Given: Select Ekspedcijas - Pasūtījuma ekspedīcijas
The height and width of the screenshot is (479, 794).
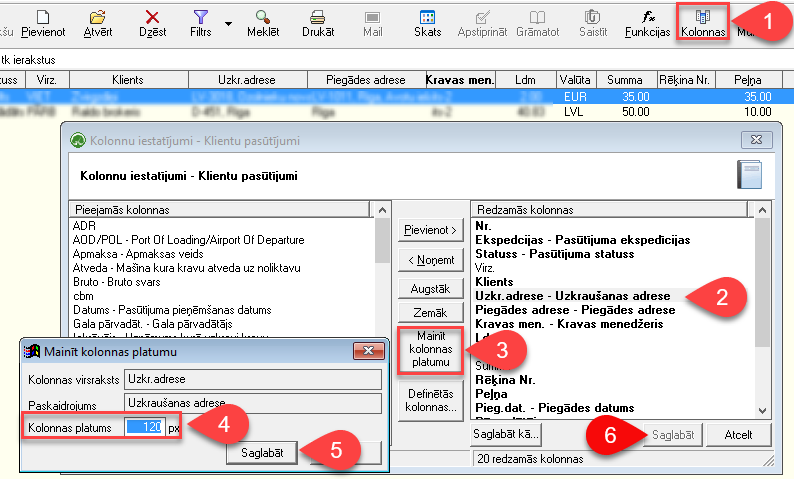Looking at the screenshot, I should point(582,240).
